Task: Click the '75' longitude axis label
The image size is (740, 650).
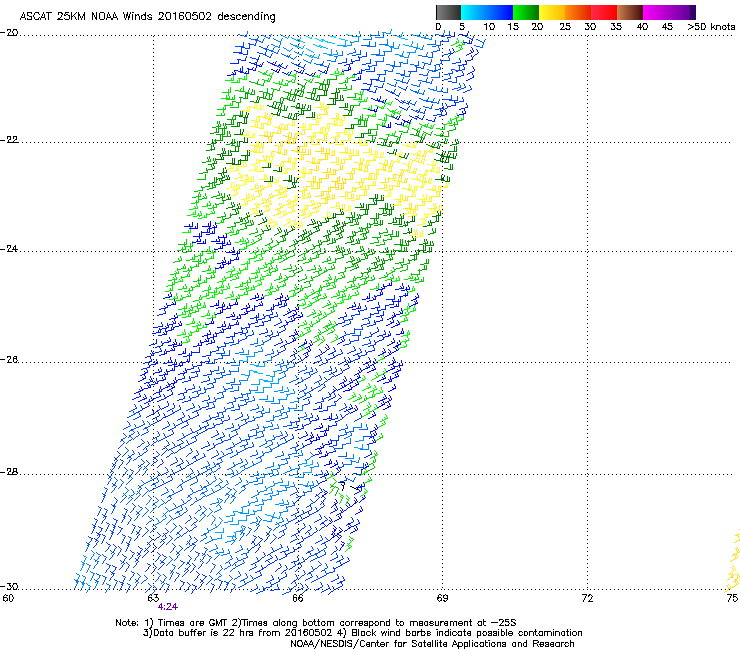Action: [732, 598]
